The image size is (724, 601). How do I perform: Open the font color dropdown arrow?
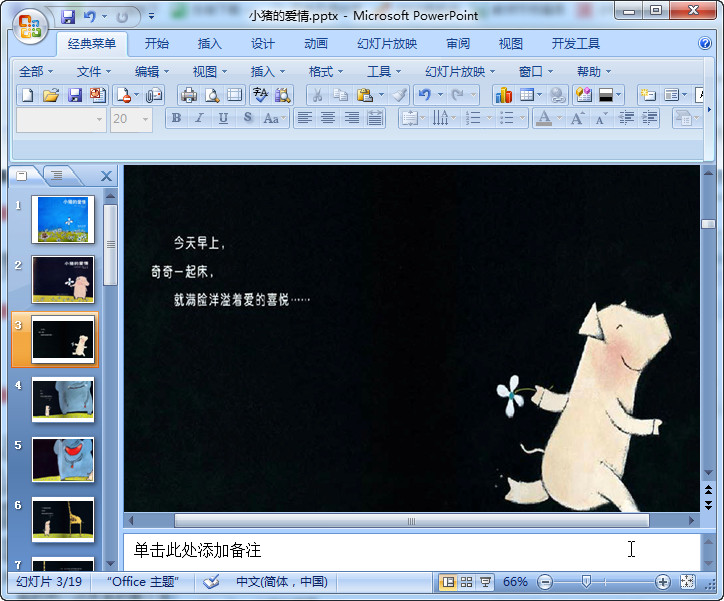559,118
